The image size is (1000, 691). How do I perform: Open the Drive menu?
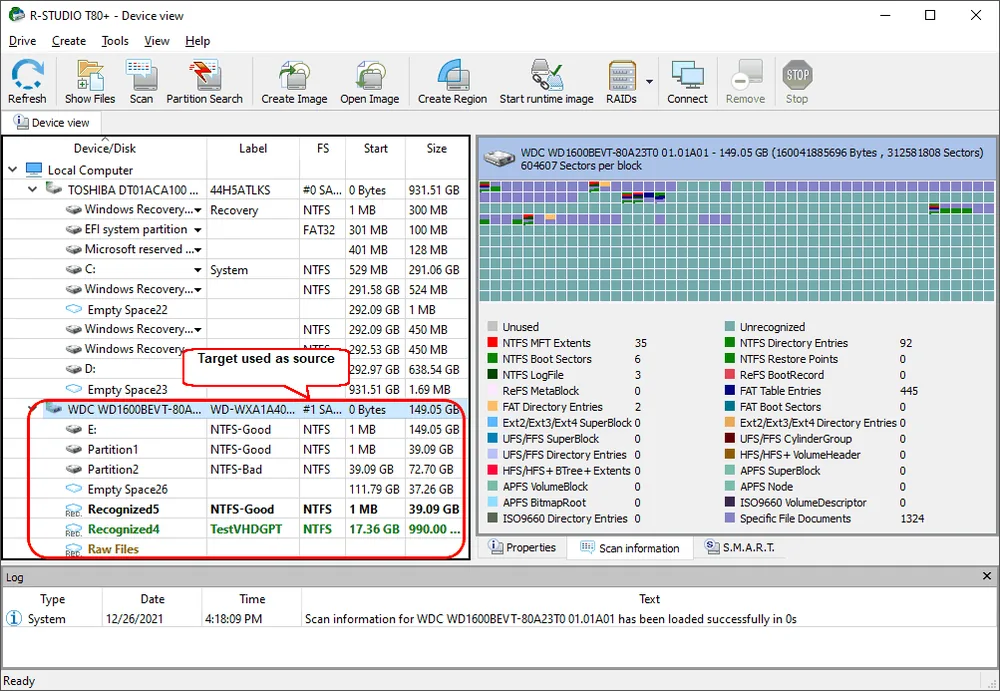pos(22,41)
